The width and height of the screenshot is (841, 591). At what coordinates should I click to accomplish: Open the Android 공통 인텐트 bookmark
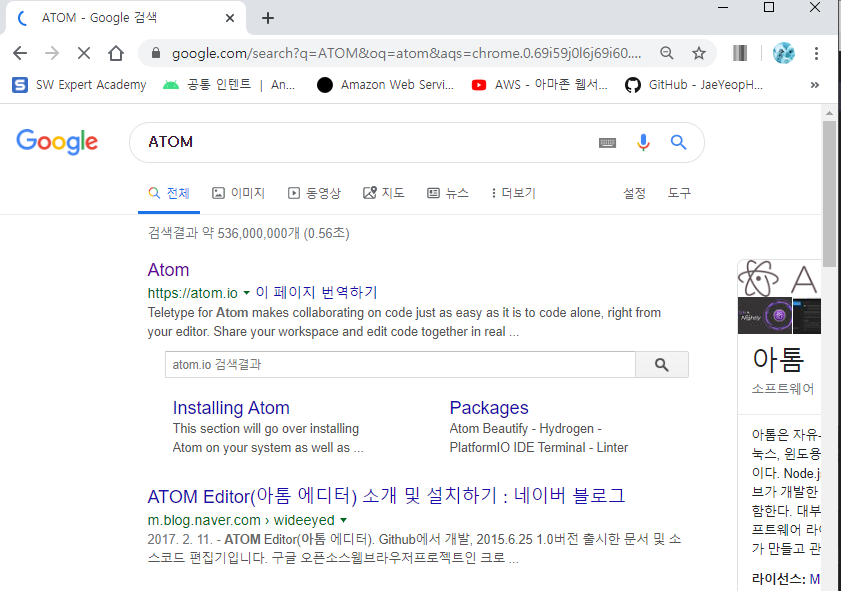[x=229, y=85]
